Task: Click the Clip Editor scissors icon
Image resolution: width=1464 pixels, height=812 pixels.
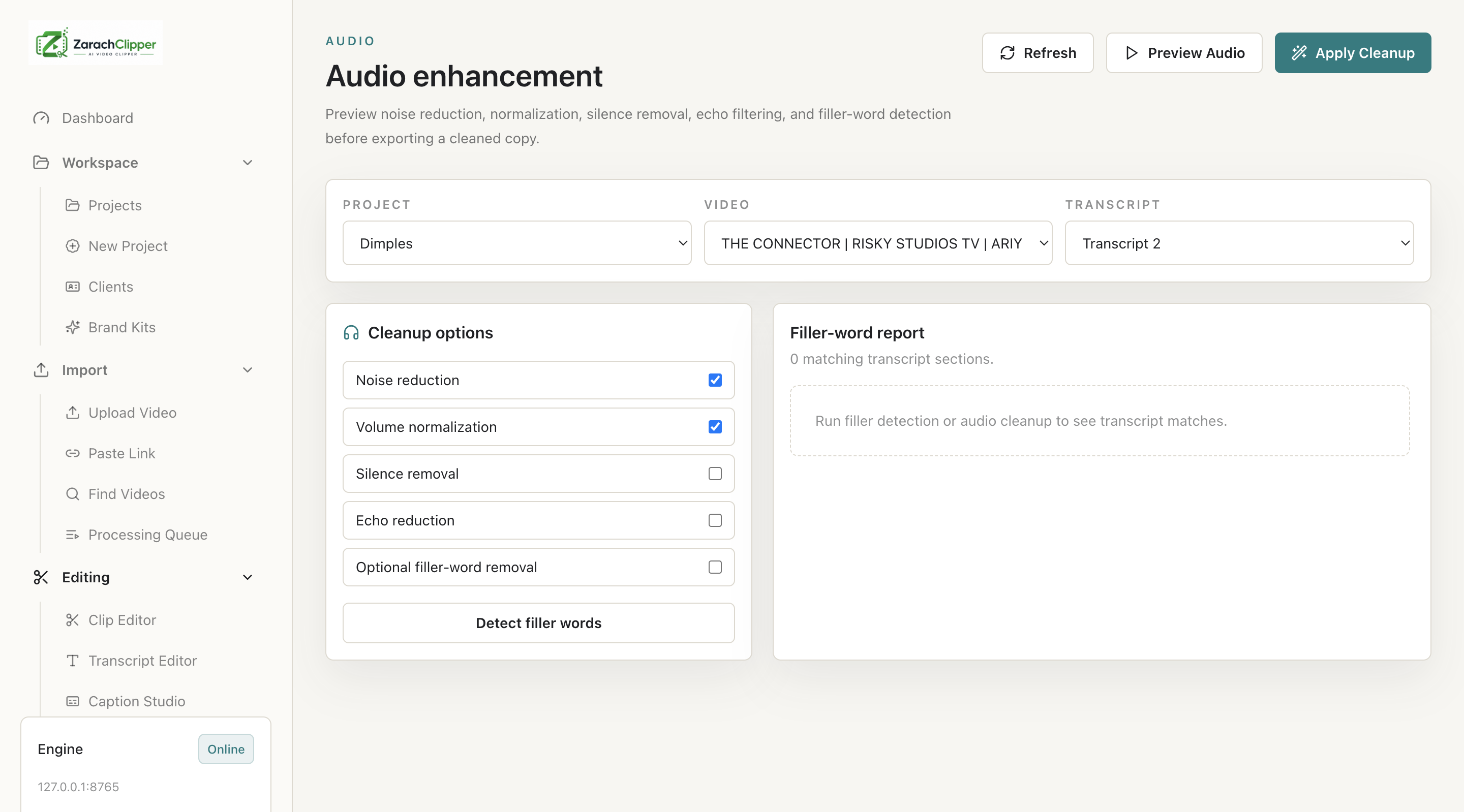Action: (72, 620)
